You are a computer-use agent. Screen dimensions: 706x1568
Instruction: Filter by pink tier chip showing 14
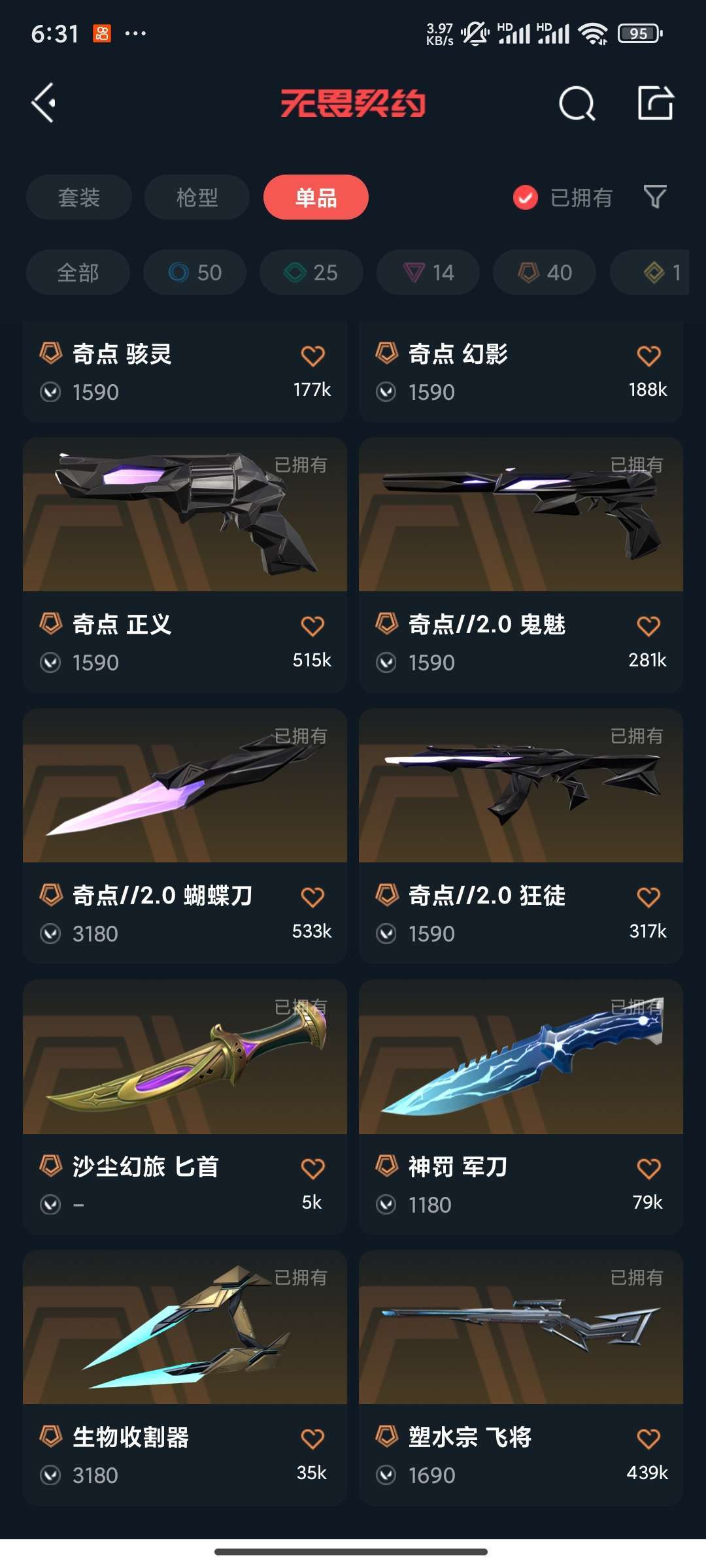click(x=428, y=272)
